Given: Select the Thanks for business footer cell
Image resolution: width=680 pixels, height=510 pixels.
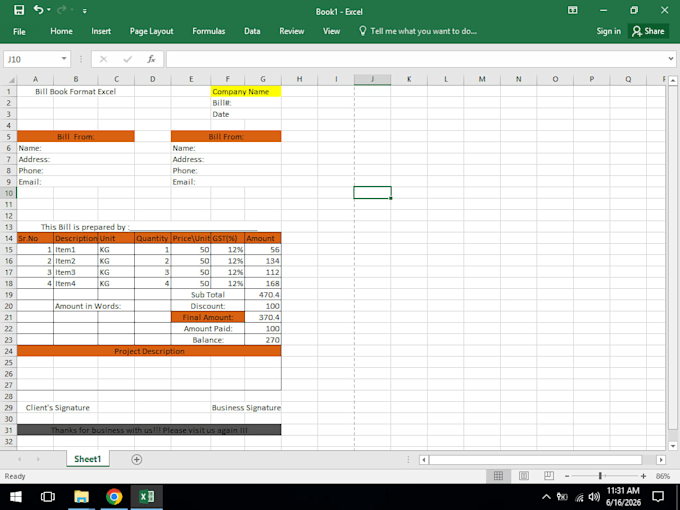Looking at the screenshot, I should pyautogui.click(x=149, y=430).
